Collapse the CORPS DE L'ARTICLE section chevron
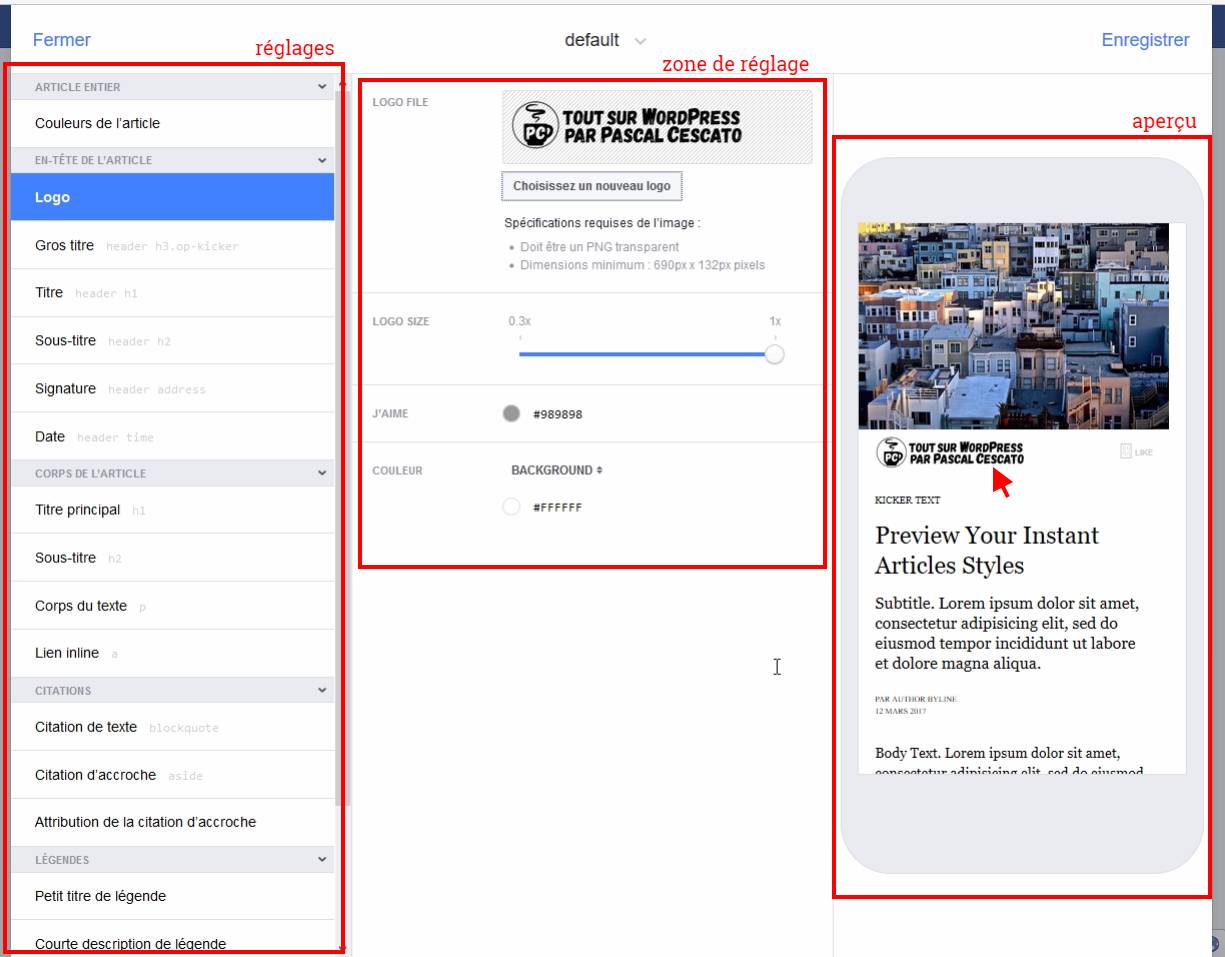 [322, 473]
